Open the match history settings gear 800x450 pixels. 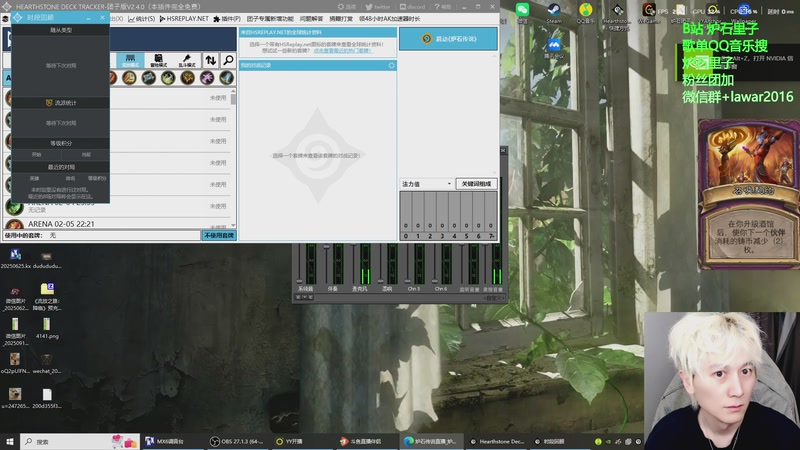391,65
